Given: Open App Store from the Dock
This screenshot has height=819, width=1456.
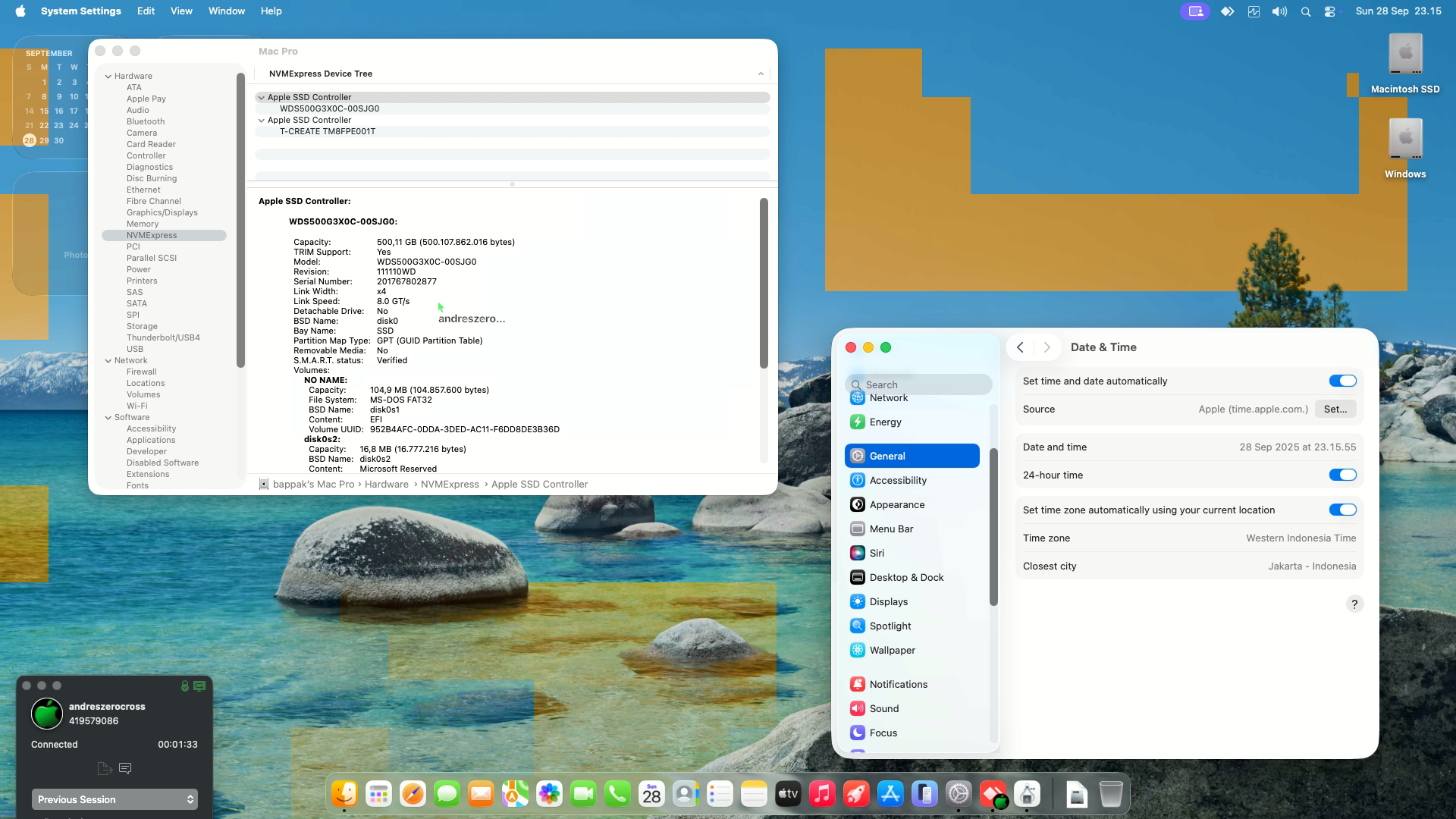Looking at the screenshot, I should click(890, 794).
